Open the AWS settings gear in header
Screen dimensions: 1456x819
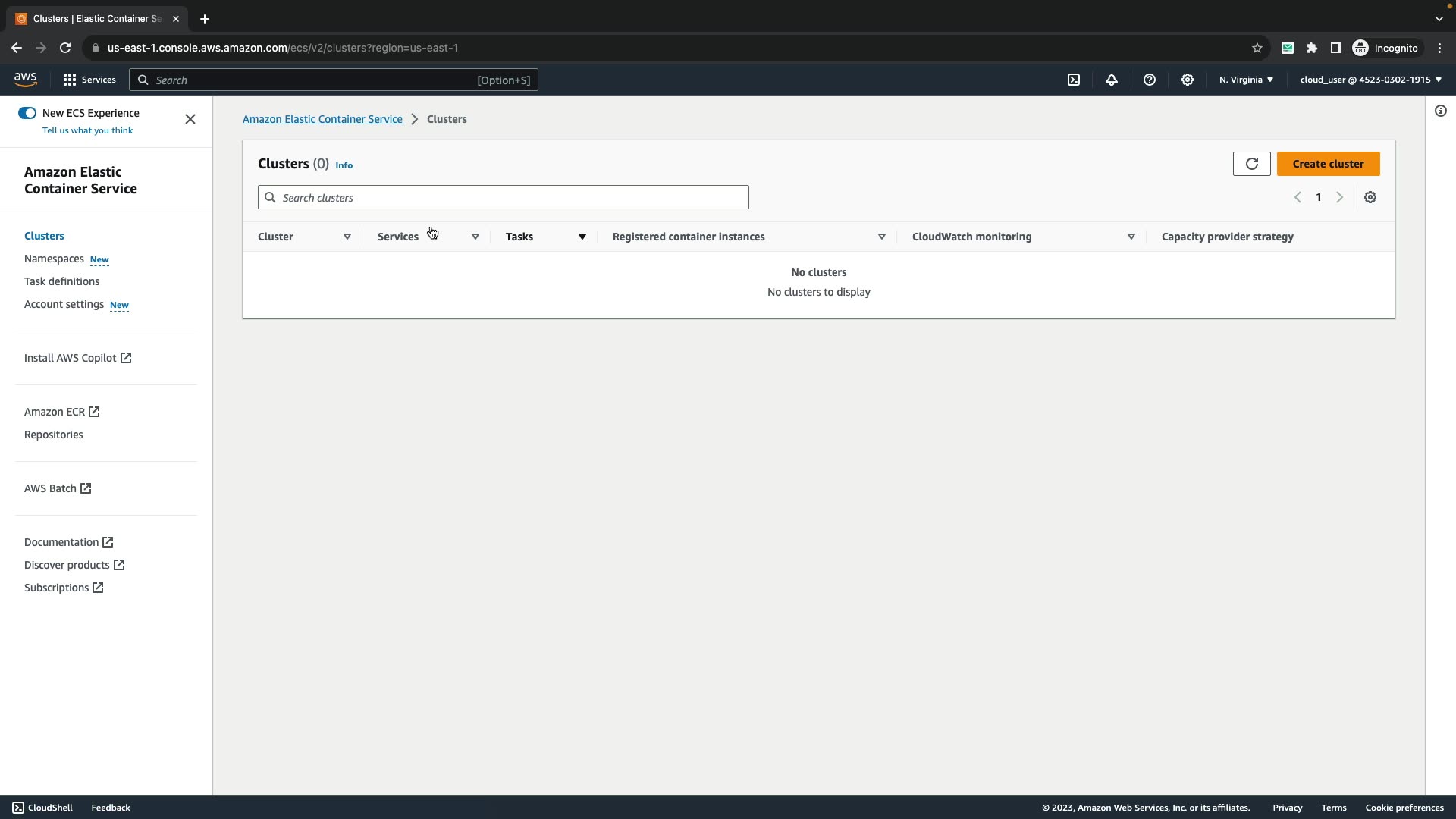(1188, 80)
